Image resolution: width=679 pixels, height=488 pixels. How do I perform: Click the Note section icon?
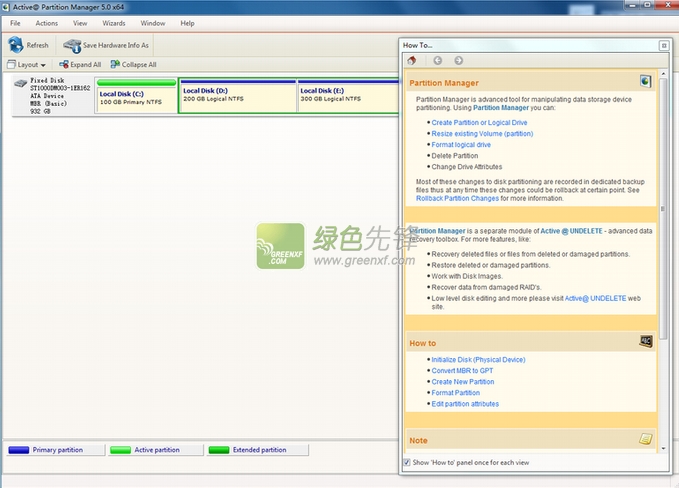(x=646, y=439)
